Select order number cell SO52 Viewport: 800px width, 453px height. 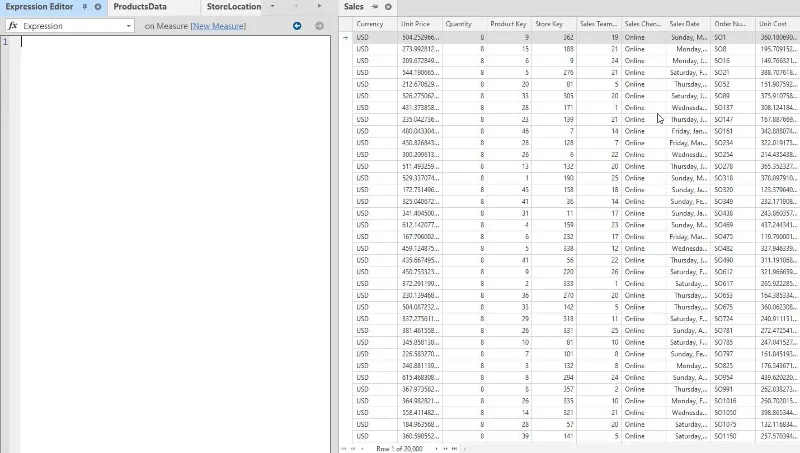(x=733, y=84)
